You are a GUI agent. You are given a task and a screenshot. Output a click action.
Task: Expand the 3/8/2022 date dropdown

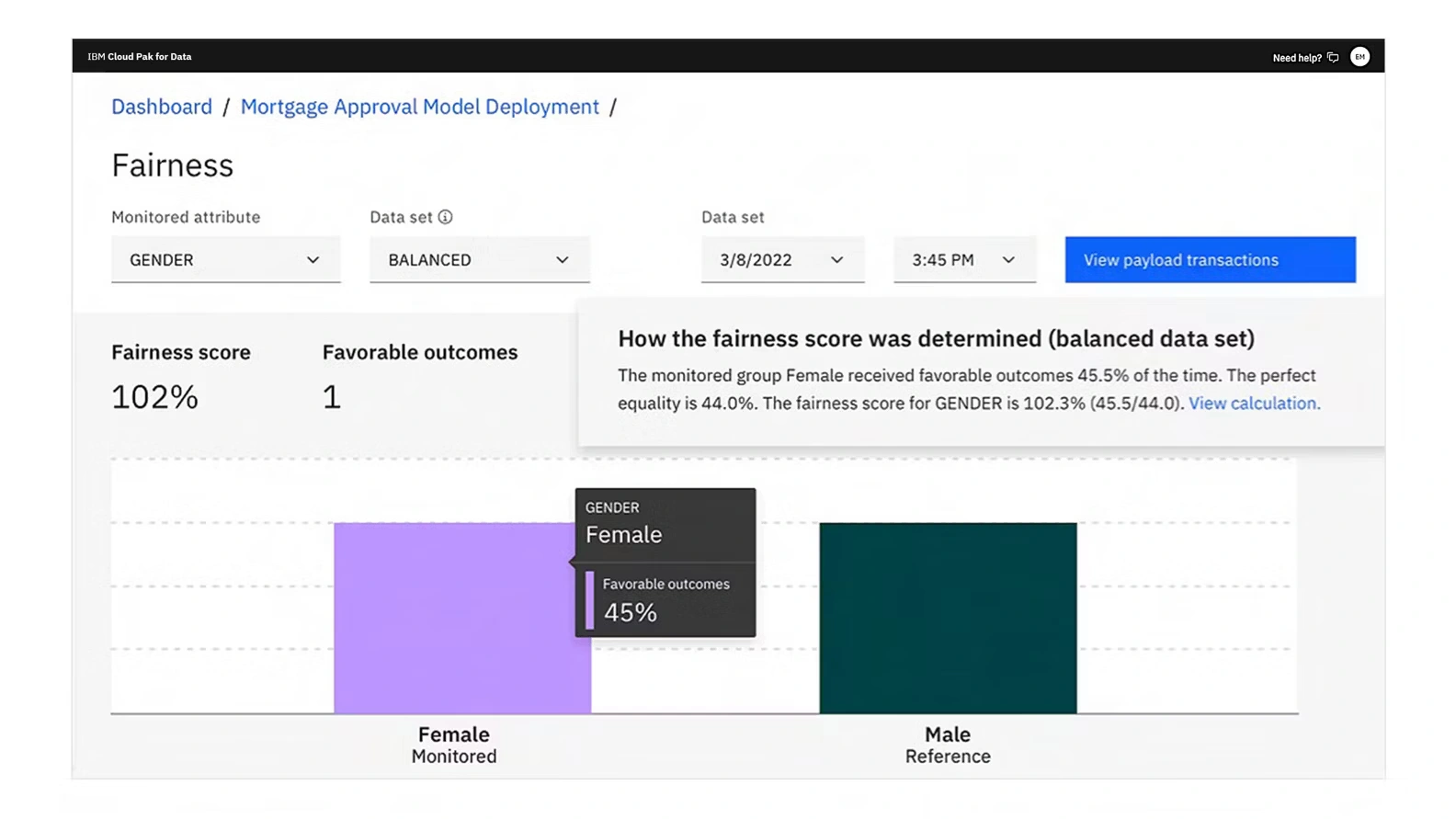click(782, 260)
